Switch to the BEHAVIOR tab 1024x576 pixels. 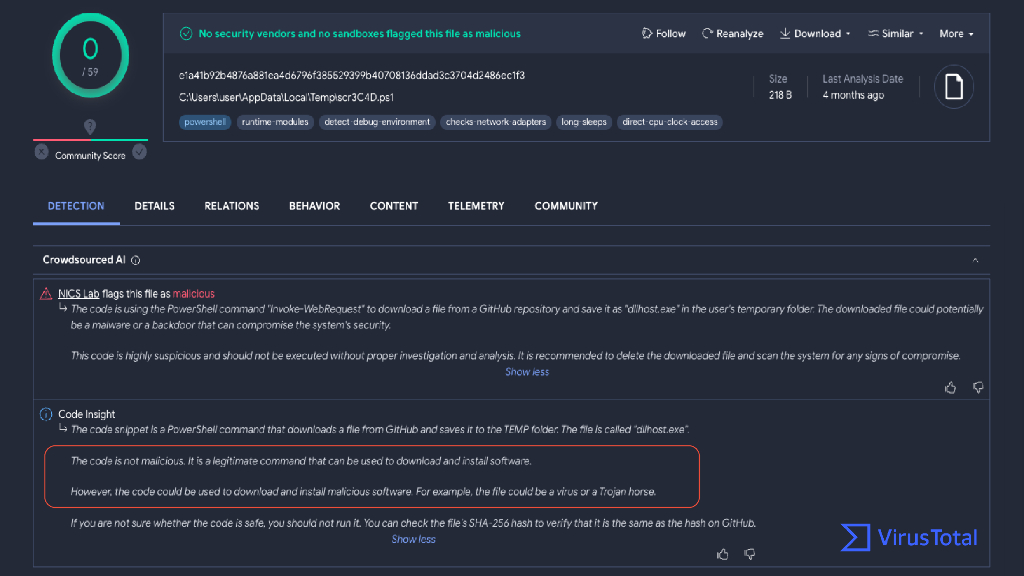click(314, 206)
